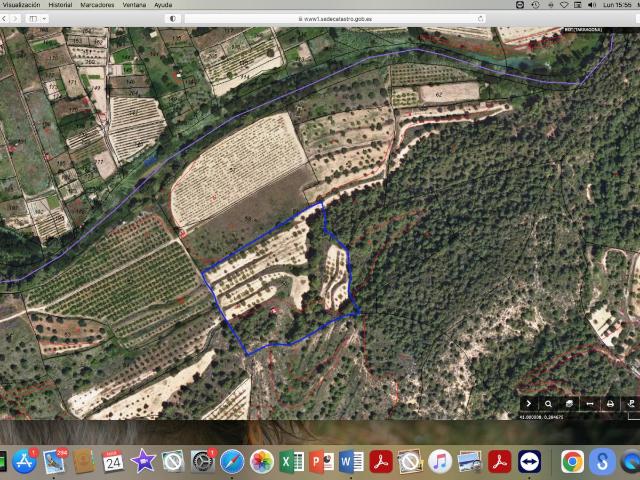Open iTunes from the dock
The width and height of the screenshot is (640, 480).
point(440,462)
